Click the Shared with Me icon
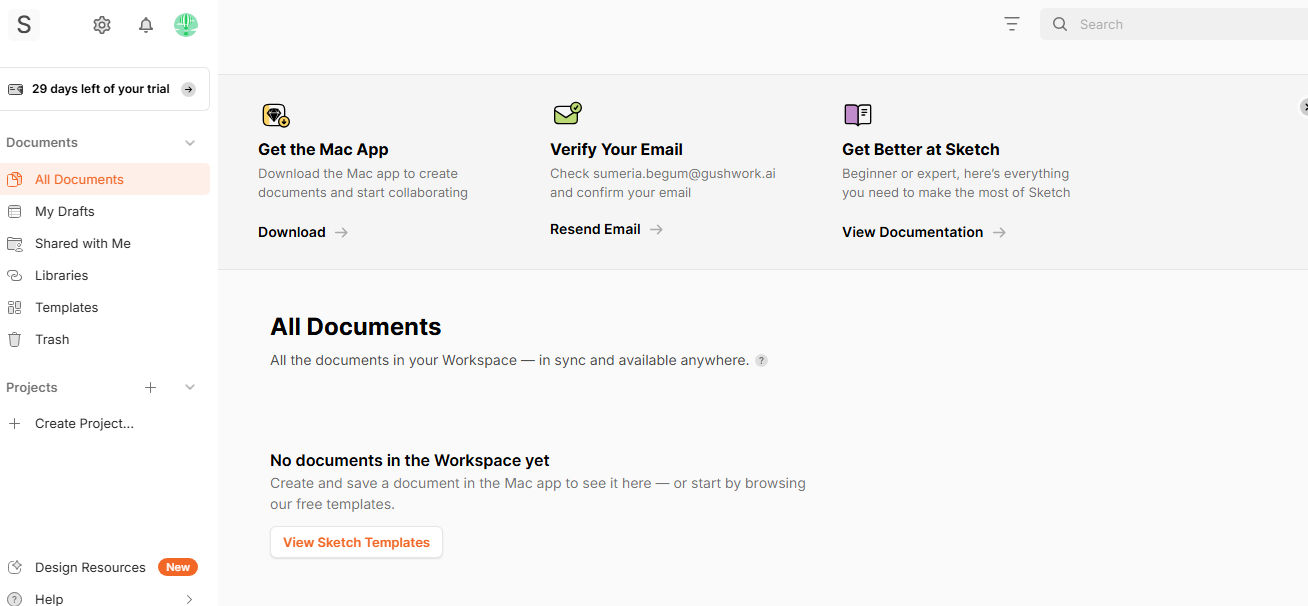Screen dimensions: 1308x606 pos(14,244)
